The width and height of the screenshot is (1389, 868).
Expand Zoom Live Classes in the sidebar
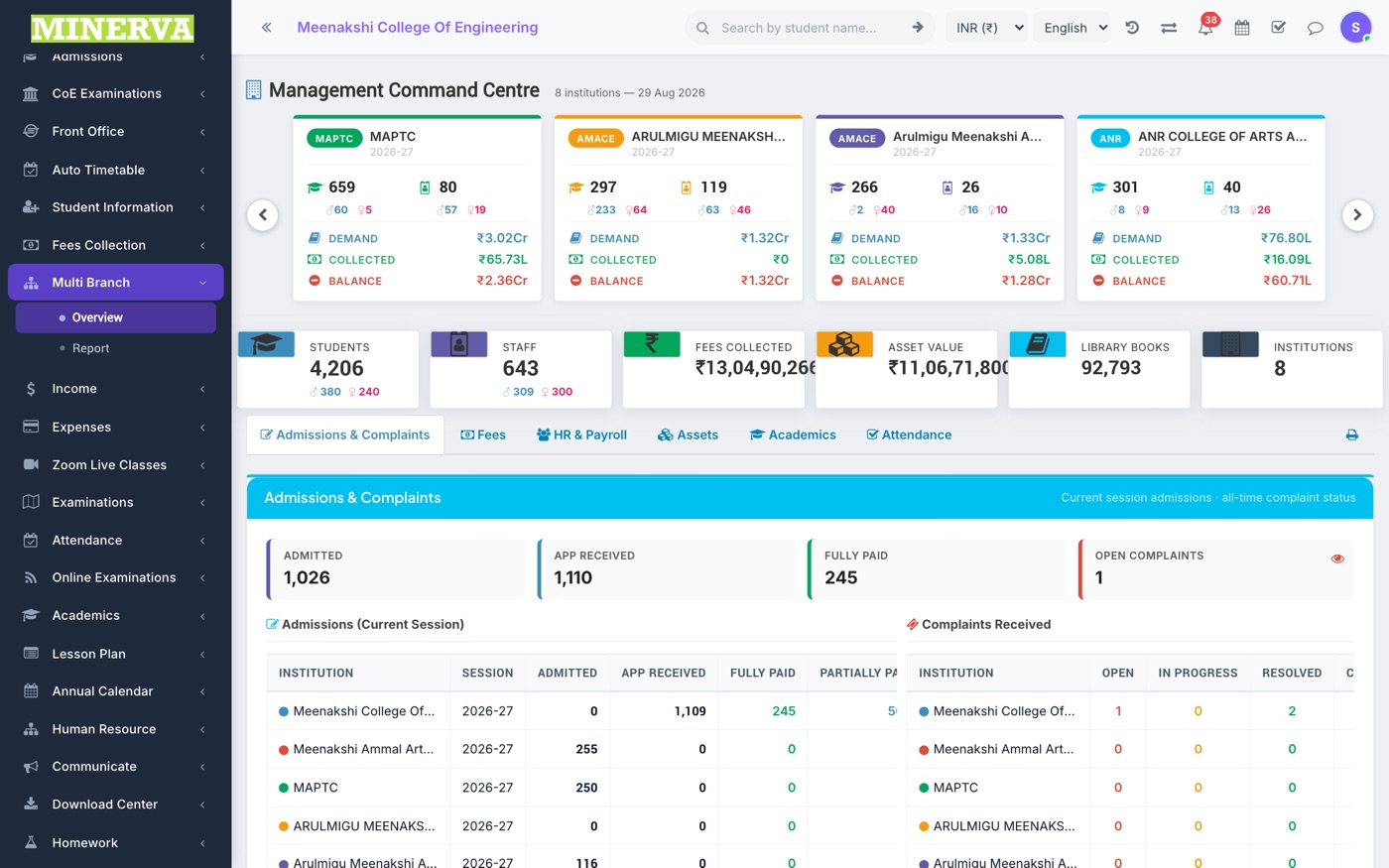click(115, 464)
